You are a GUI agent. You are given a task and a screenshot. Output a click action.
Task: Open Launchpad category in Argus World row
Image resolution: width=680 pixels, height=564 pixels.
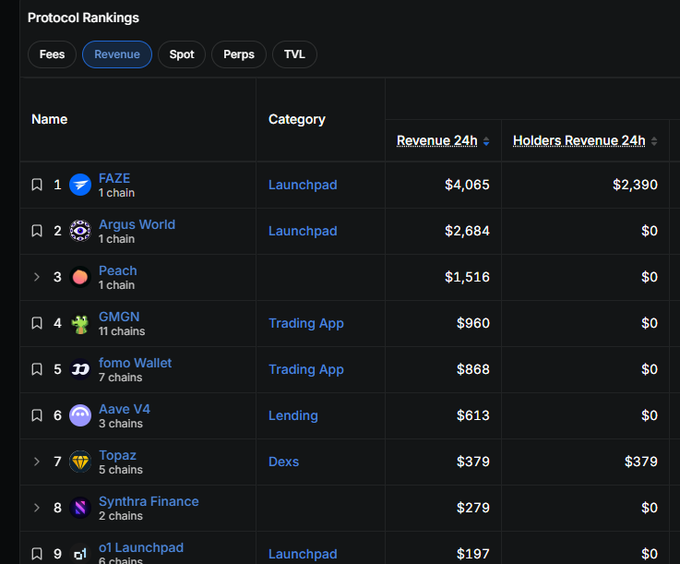pyautogui.click(x=303, y=231)
